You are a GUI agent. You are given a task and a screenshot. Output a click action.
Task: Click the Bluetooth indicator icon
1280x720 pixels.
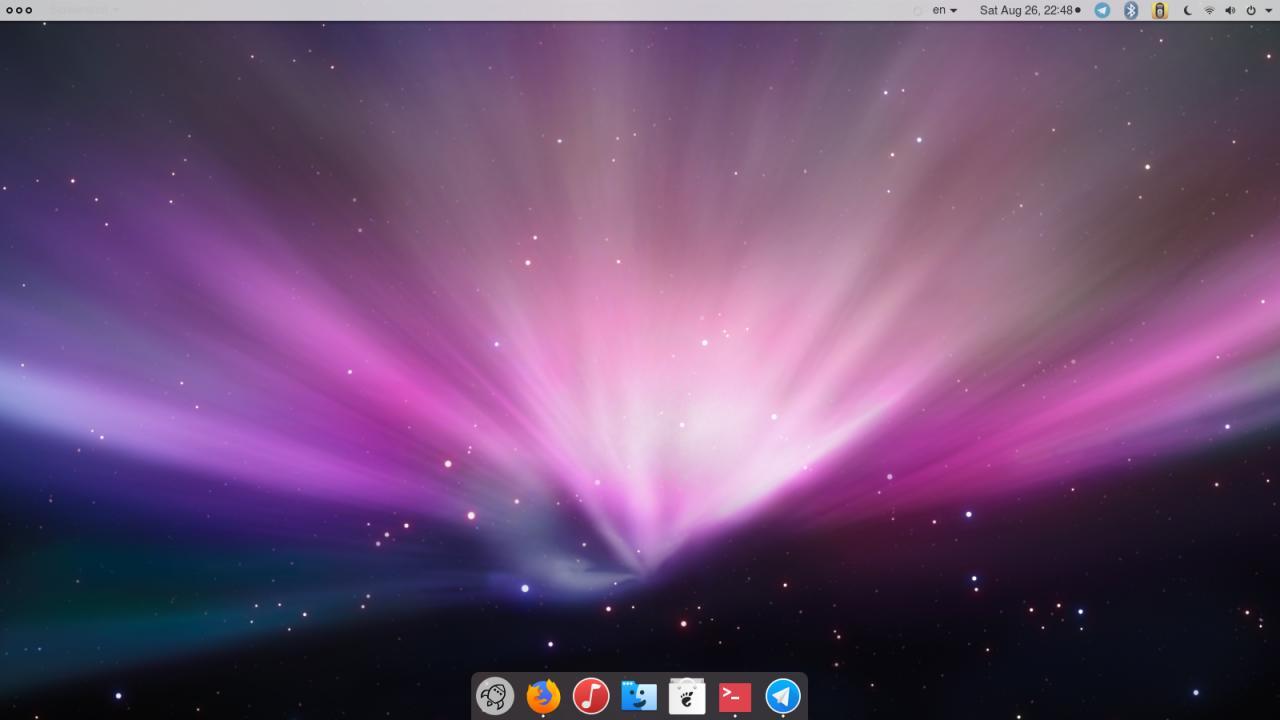[1131, 10]
